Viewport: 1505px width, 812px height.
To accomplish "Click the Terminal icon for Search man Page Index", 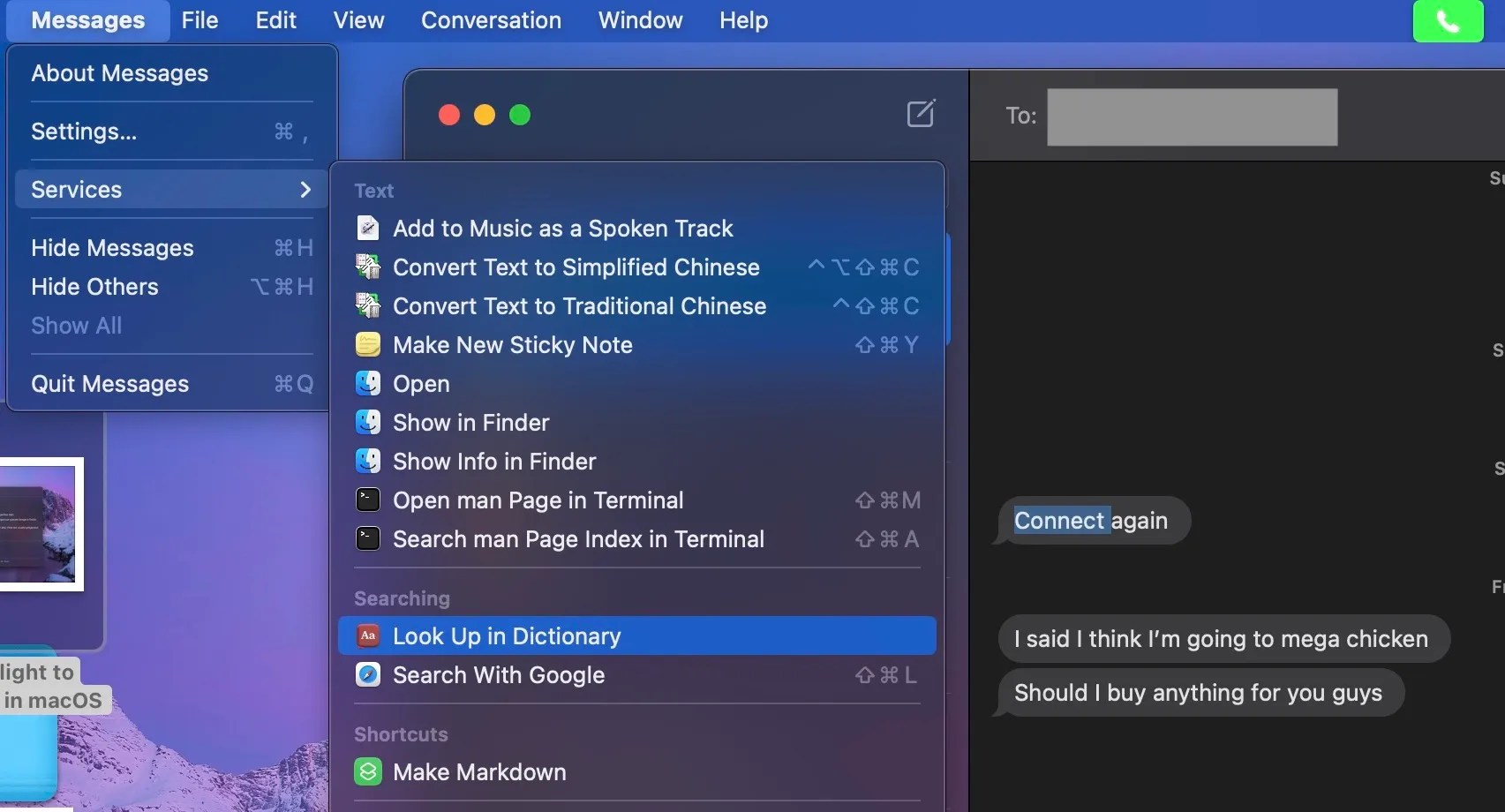I will coord(367,538).
